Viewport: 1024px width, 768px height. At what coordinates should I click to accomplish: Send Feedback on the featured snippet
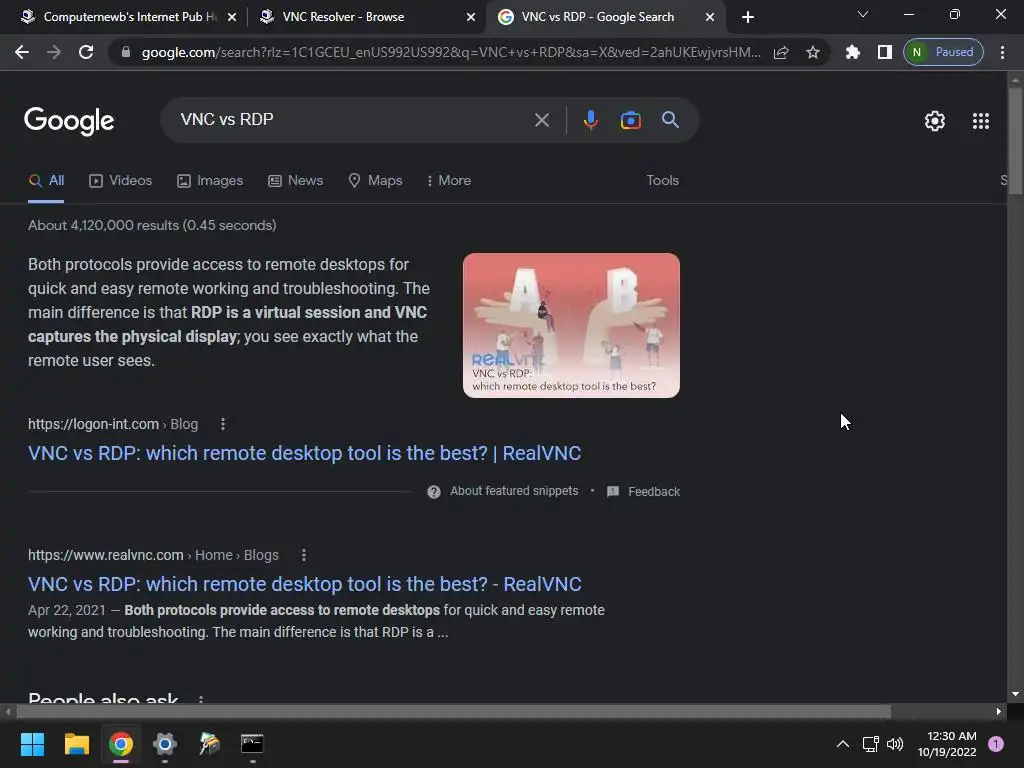click(x=643, y=492)
